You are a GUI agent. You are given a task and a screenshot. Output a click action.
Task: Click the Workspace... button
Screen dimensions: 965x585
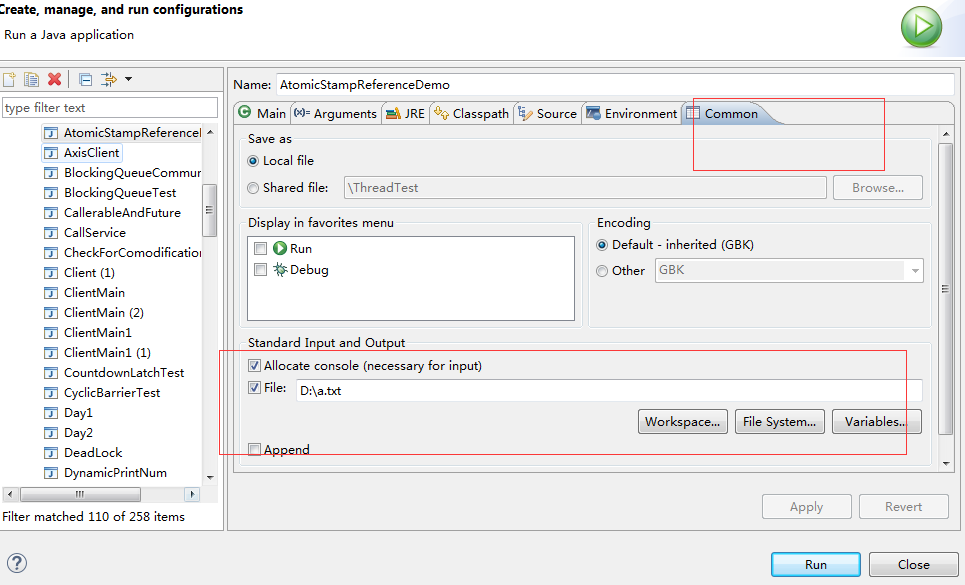[683, 421]
